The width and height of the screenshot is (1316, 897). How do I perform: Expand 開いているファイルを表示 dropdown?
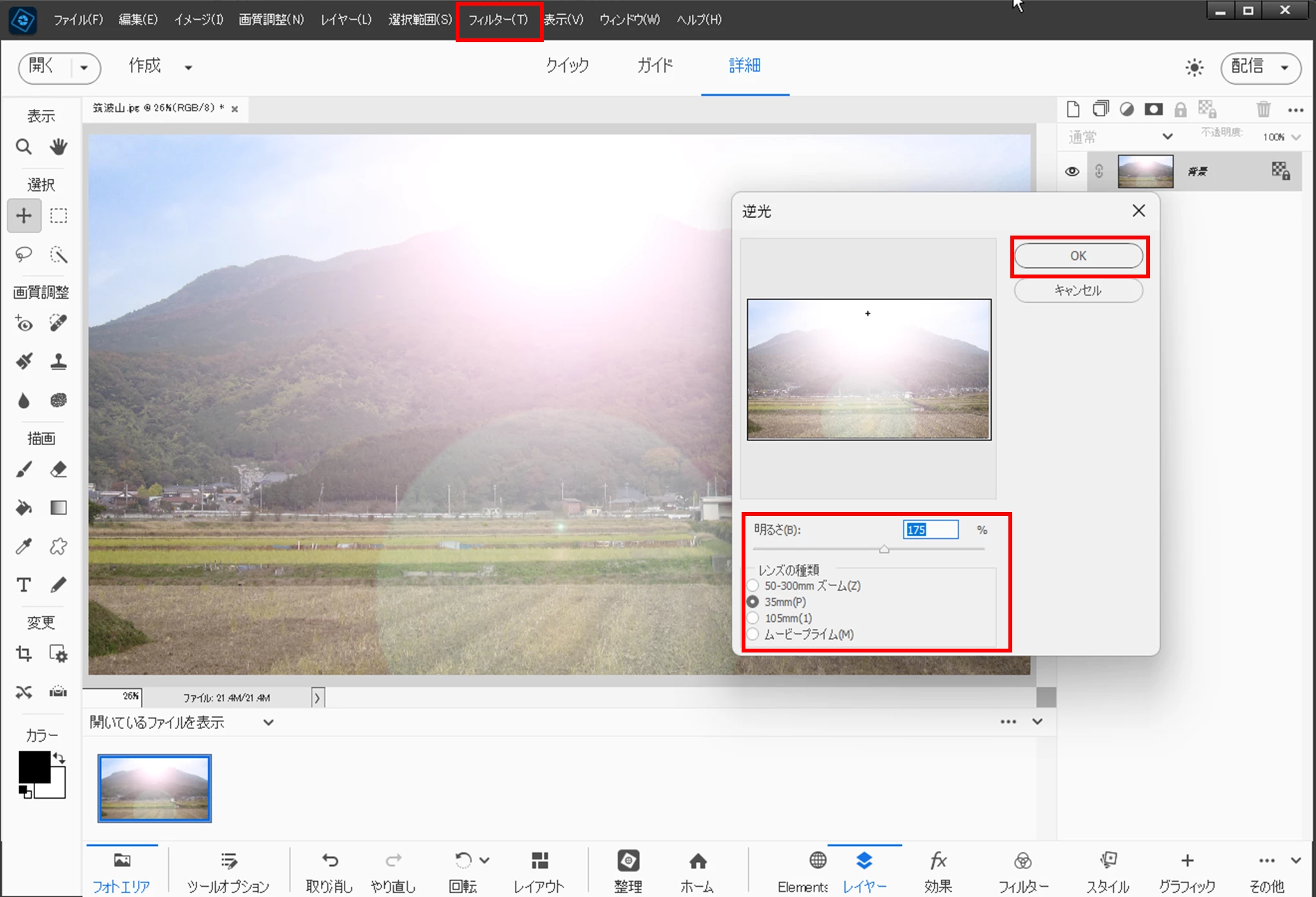269,722
